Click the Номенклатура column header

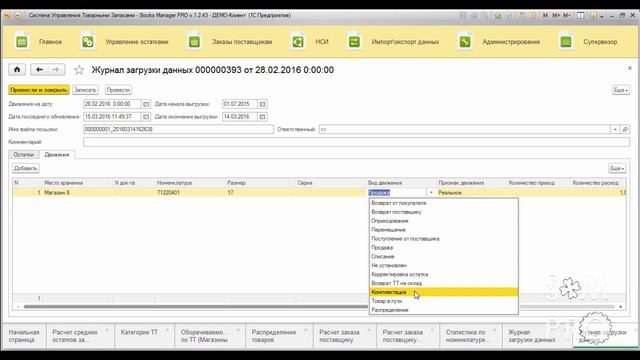[x=190, y=183]
